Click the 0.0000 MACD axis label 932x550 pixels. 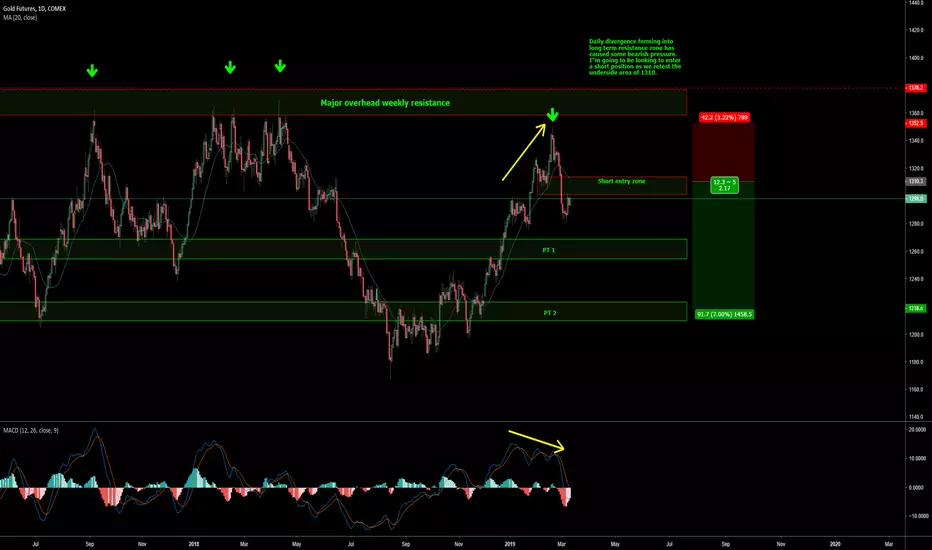tap(917, 488)
